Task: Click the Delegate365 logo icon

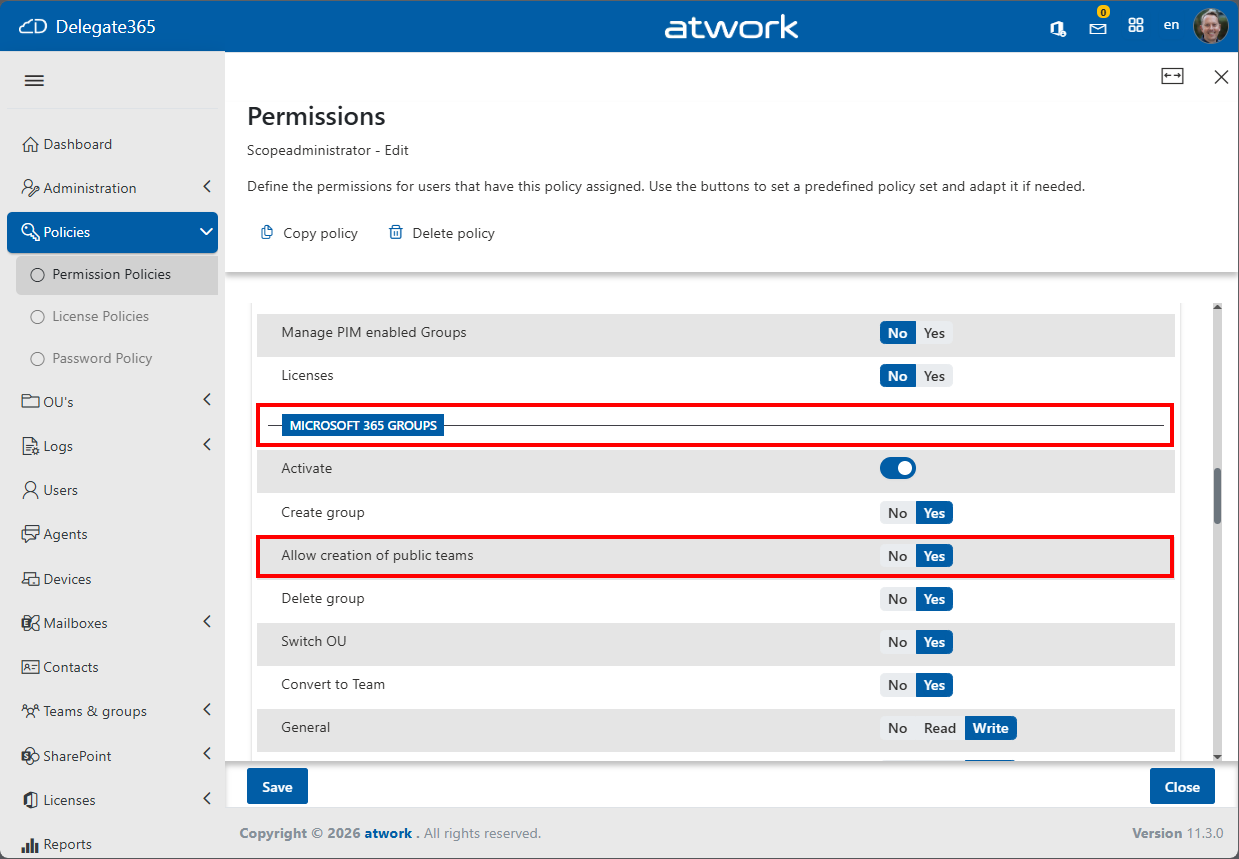Action: click(33, 27)
